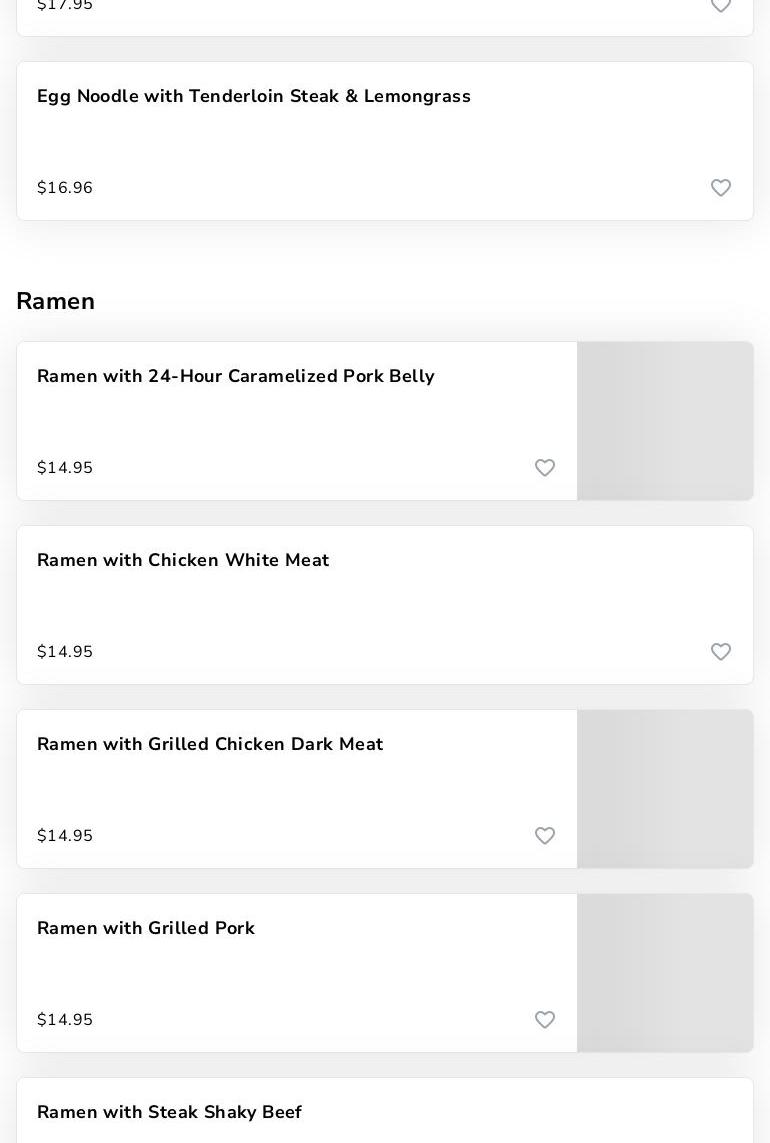Open Ramen with 24-Hour Caramelized Pork Belly title

click(236, 377)
